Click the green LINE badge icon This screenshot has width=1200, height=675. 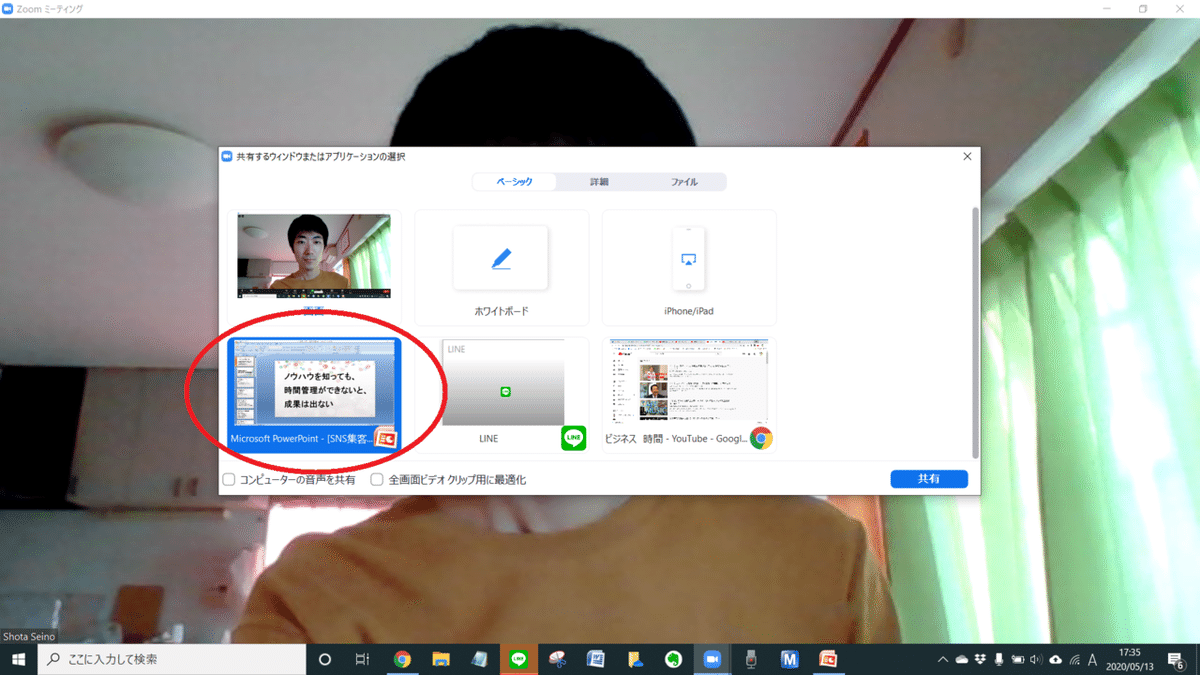(573, 438)
